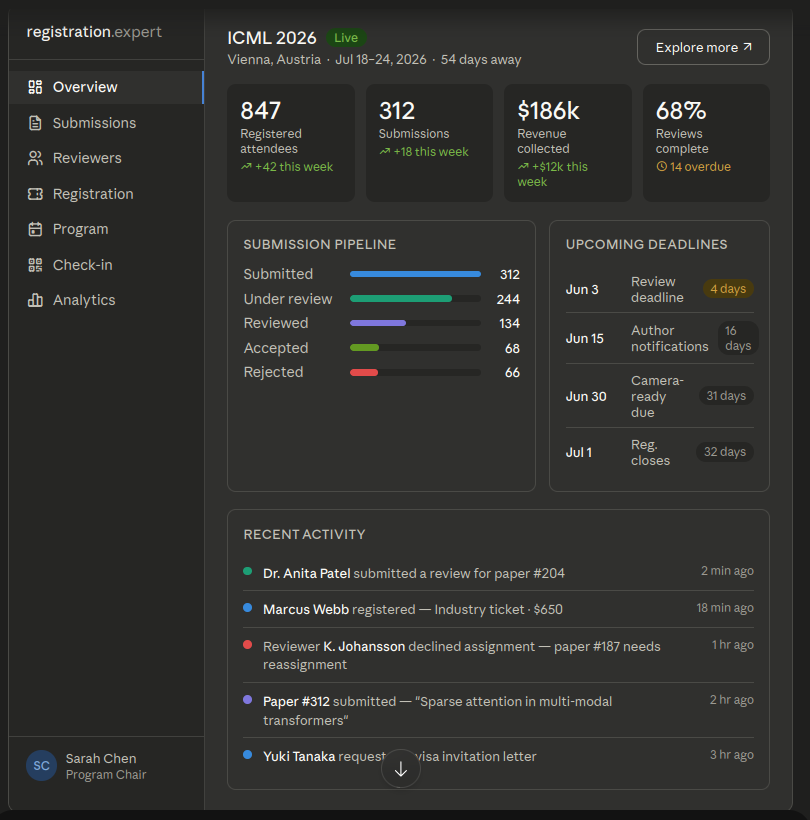Image resolution: width=810 pixels, height=820 pixels.
Task: Click the ICML 2026 event title
Action: 272,38
